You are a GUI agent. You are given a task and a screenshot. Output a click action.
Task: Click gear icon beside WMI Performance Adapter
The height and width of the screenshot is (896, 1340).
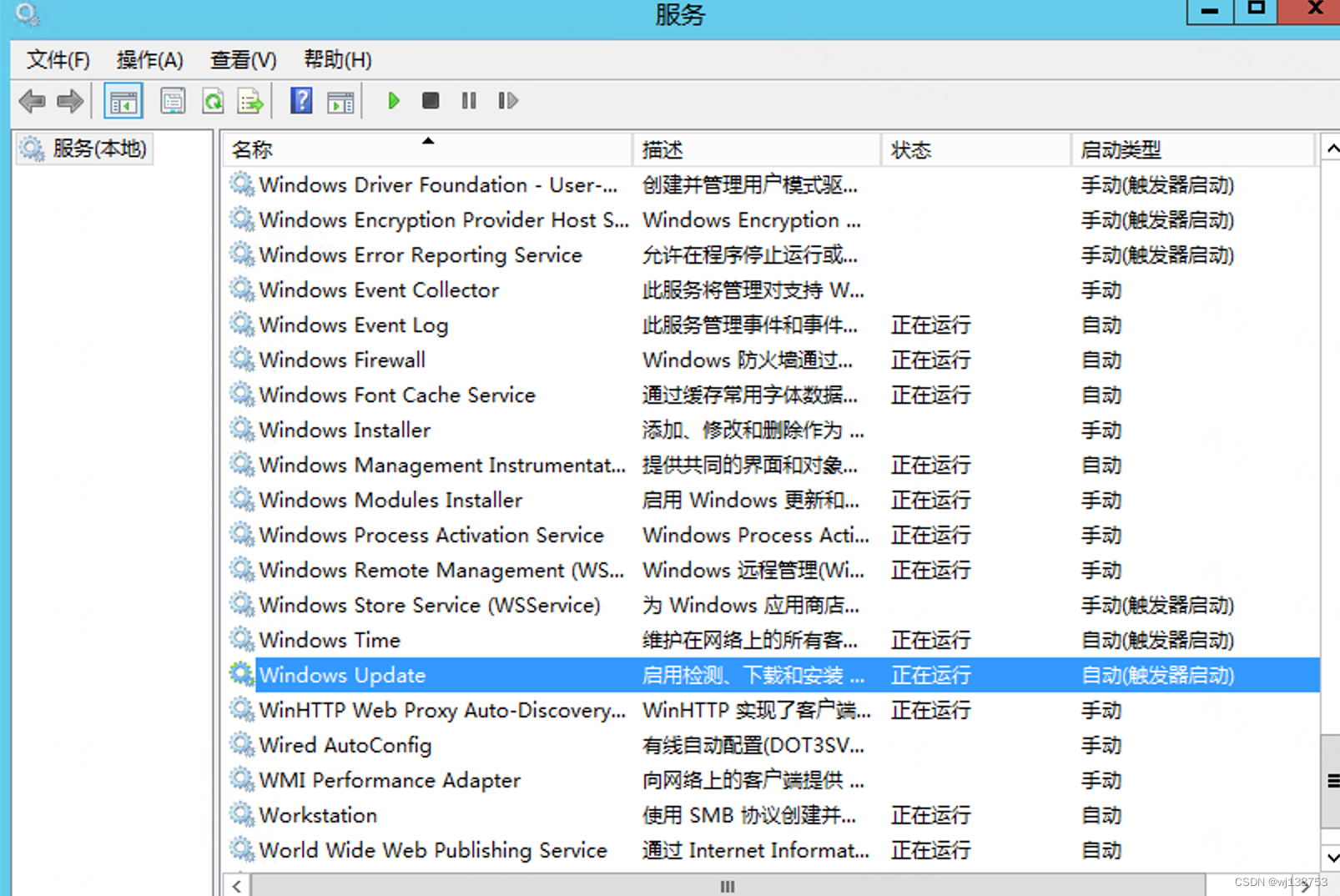[242, 779]
